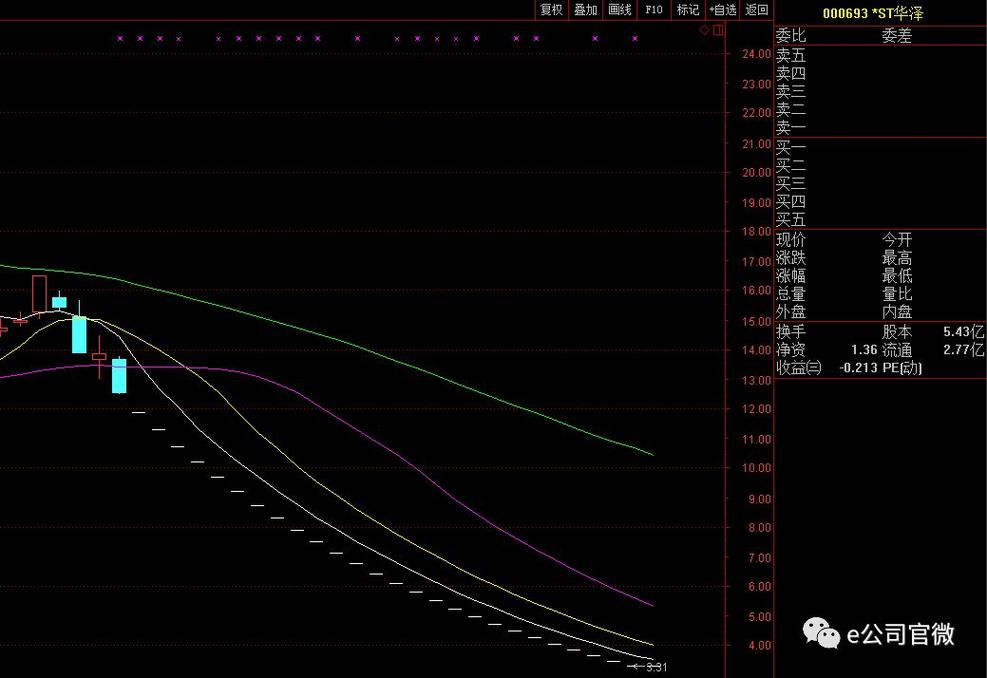Image resolution: width=987 pixels, height=678 pixels.
Task: Click the 000693 *ST华泽 stock title
Action: (x=873, y=13)
